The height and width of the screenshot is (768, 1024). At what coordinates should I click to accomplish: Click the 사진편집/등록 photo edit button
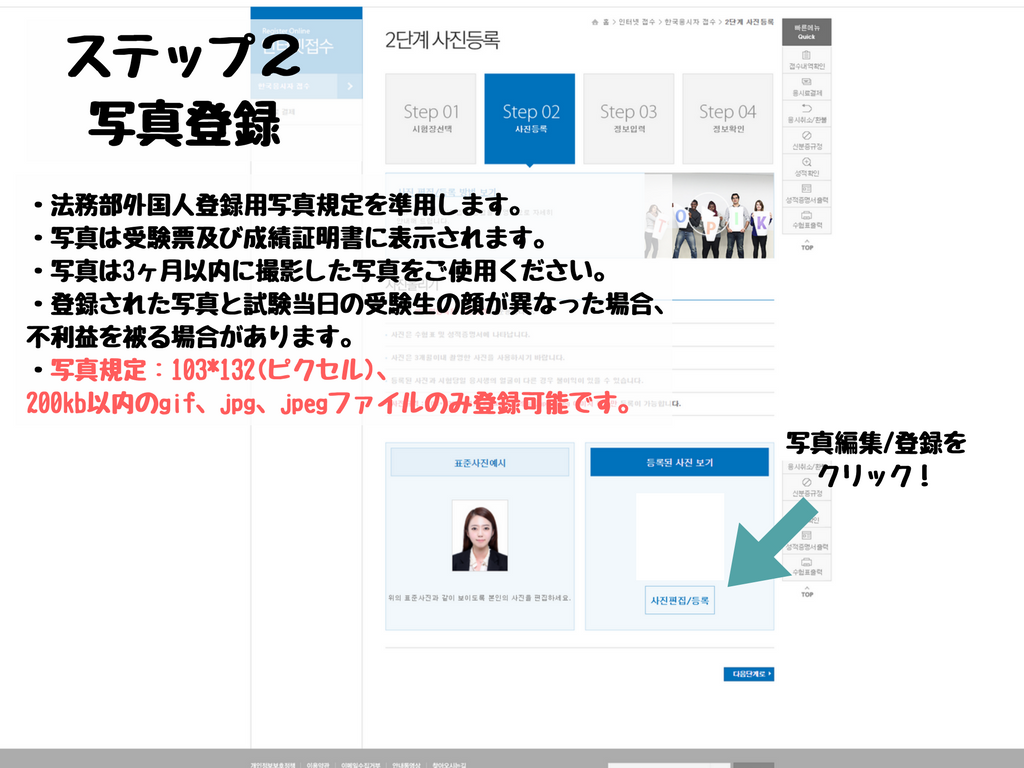(679, 600)
